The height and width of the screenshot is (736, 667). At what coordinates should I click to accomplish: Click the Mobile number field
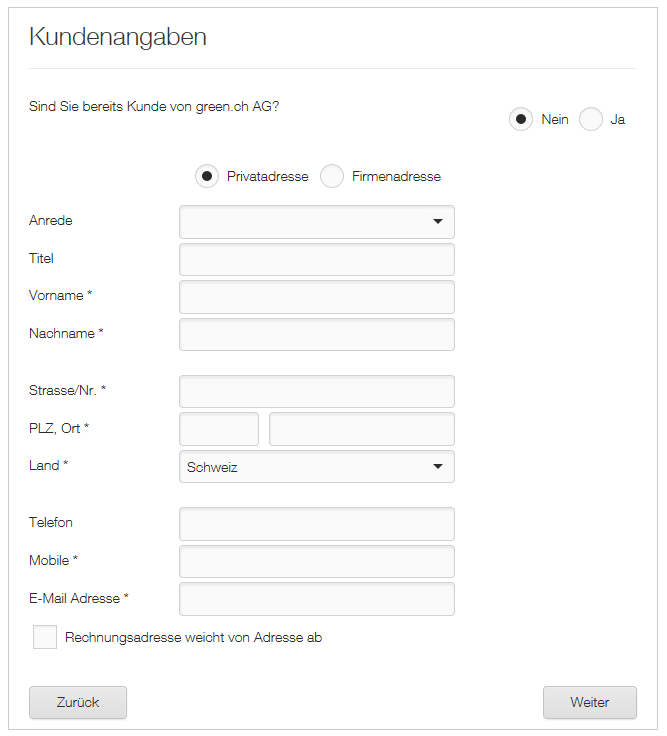pos(316,561)
